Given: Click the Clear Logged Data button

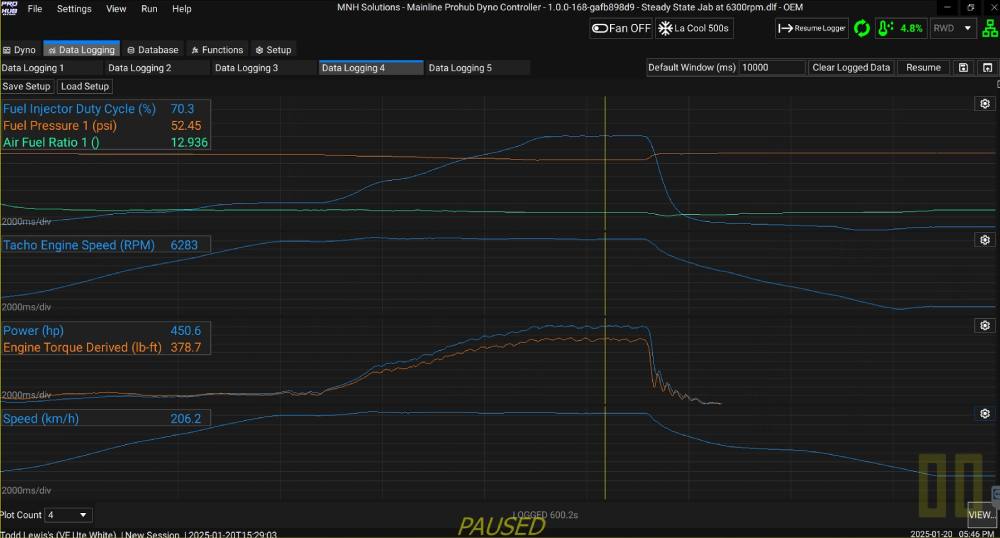Looking at the screenshot, I should (x=851, y=68).
